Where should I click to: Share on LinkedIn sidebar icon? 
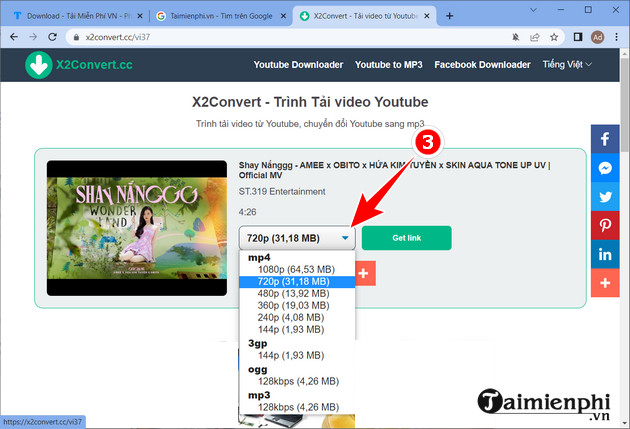(605, 254)
